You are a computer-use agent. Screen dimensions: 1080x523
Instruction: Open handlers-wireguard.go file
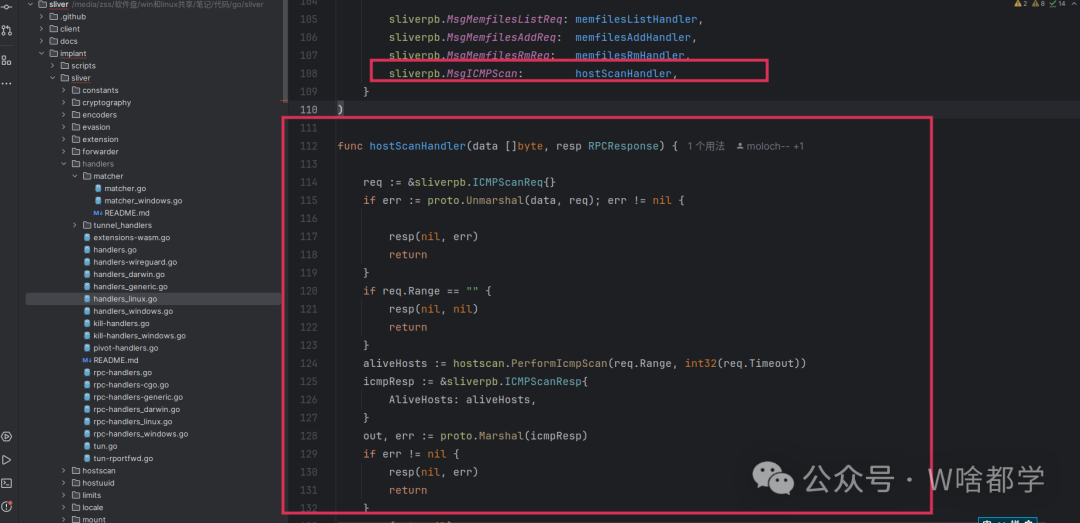[135, 262]
